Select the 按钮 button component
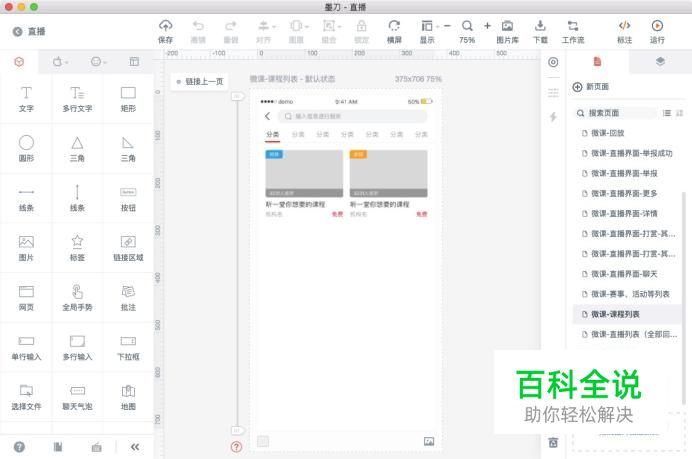Image resolution: width=692 pixels, height=459 pixels. pos(128,199)
